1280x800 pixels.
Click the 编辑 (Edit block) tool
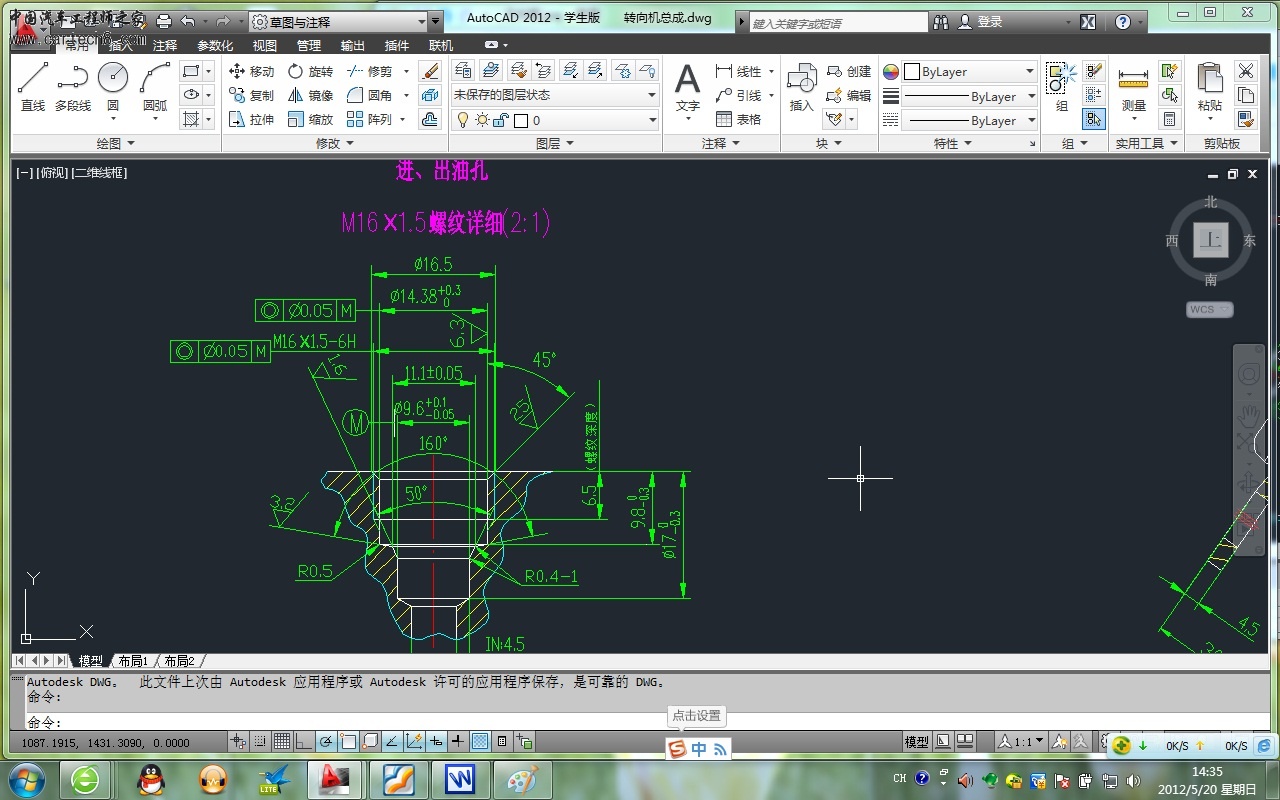coord(849,95)
